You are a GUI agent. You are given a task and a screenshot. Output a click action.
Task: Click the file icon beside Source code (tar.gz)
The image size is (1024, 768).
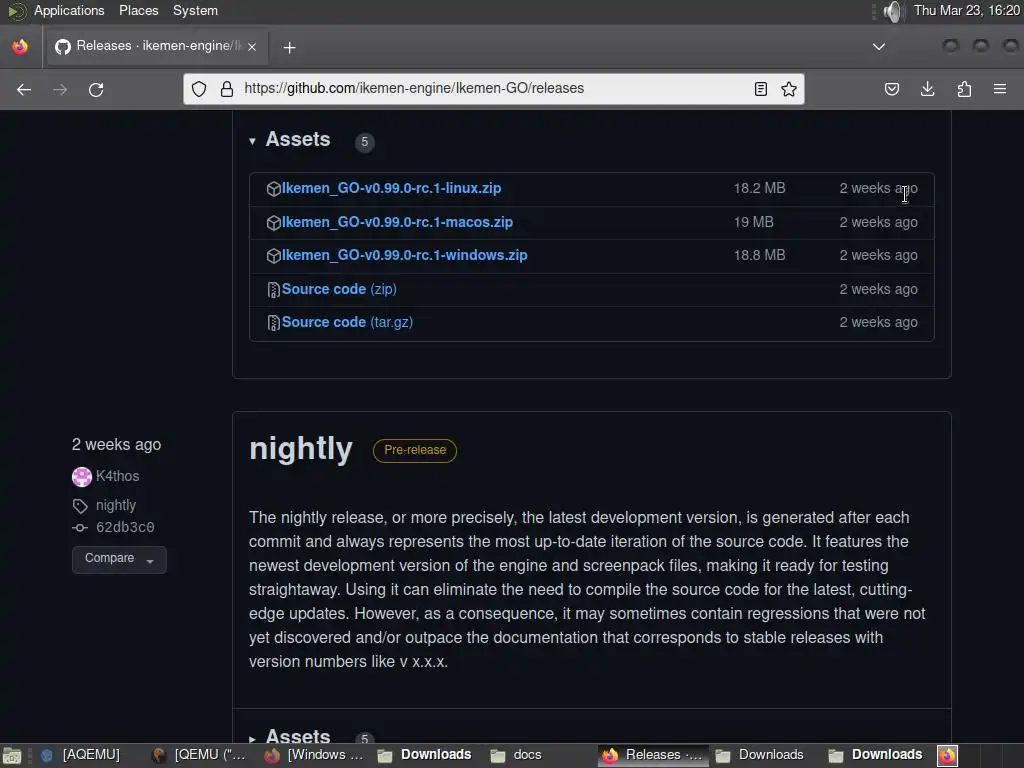[x=274, y=323]
